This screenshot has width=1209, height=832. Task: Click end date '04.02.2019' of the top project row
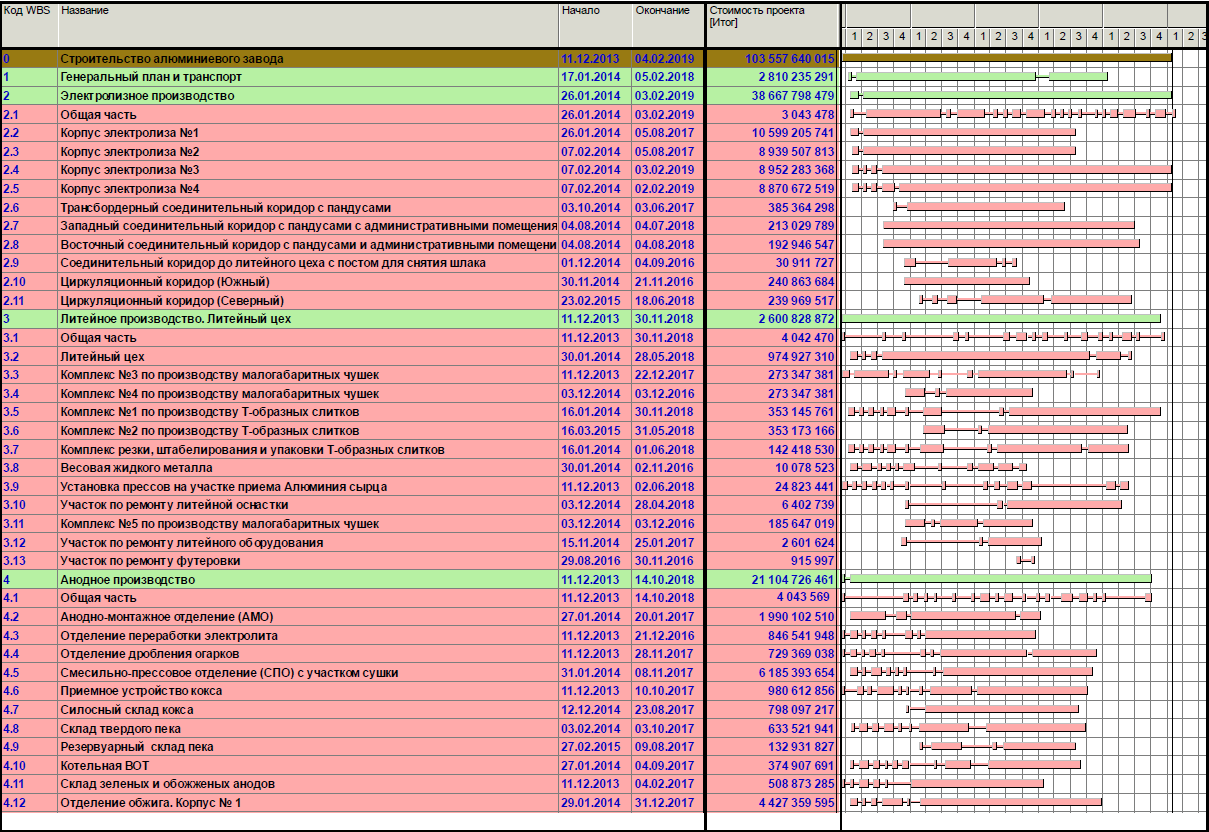tap(668, 59)
